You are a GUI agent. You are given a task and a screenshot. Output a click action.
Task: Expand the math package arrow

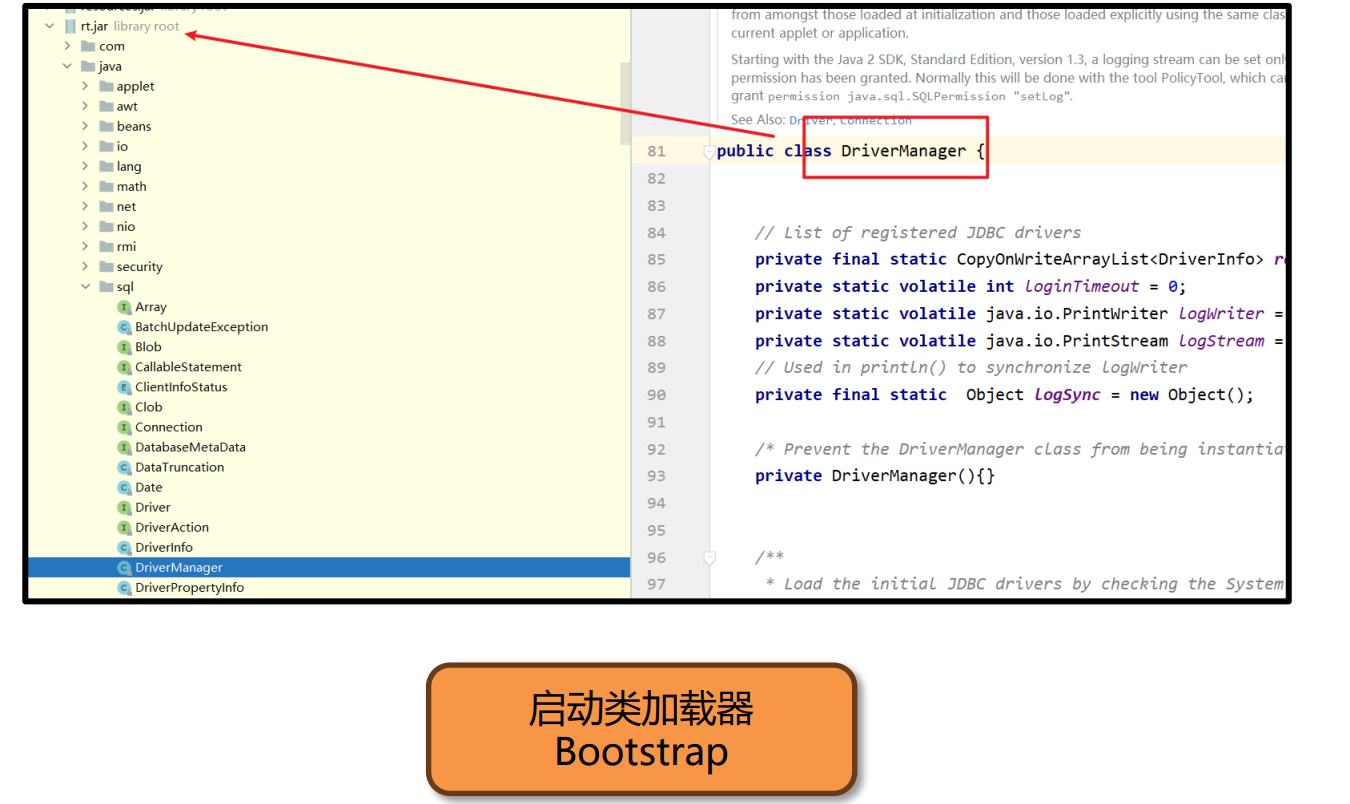click(86, 186)
